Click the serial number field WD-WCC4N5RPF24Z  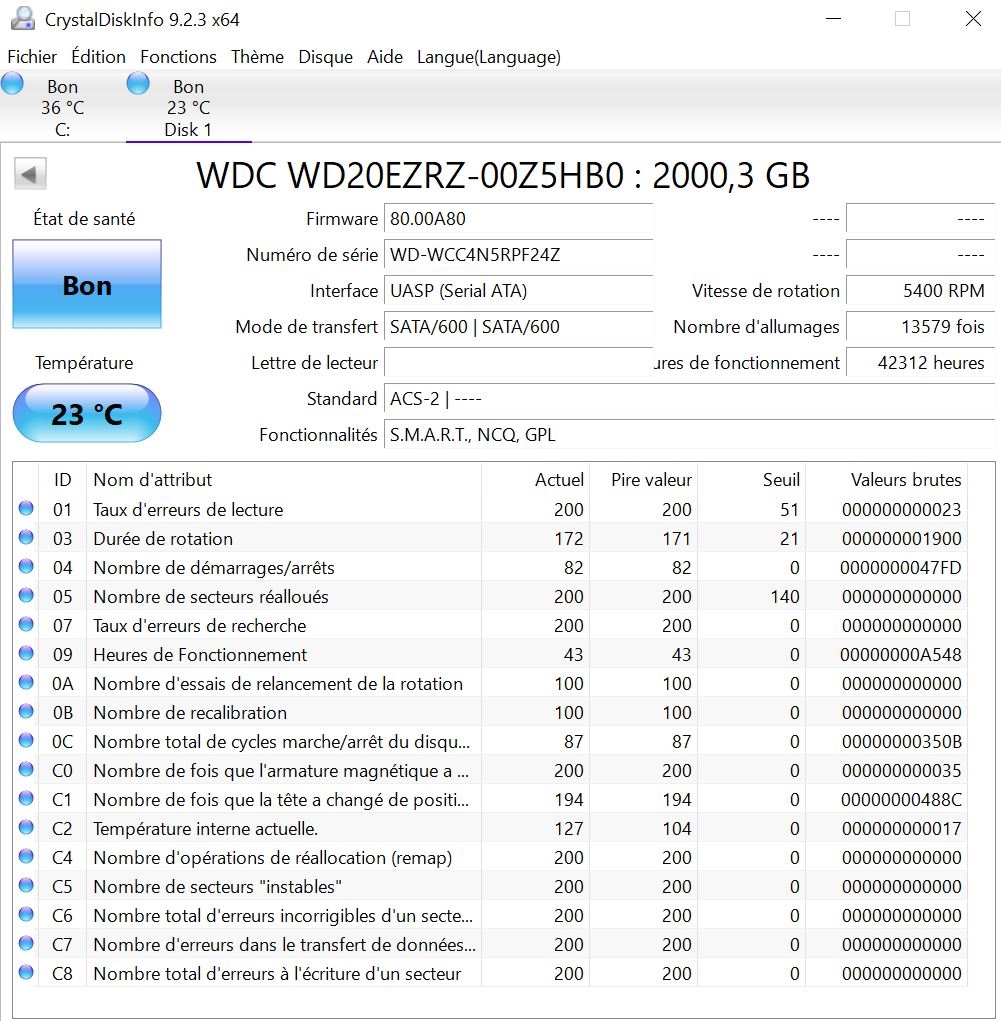518,254
